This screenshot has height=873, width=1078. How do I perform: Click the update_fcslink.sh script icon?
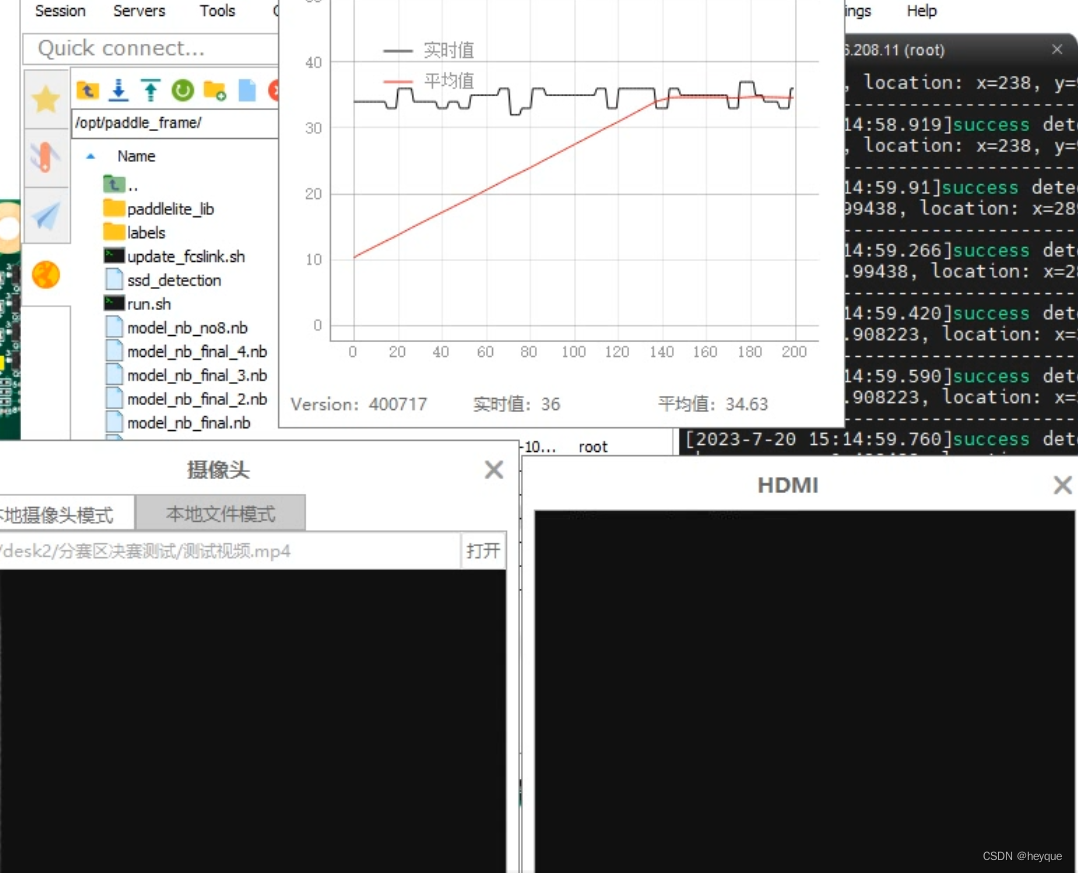click(114, 256)
